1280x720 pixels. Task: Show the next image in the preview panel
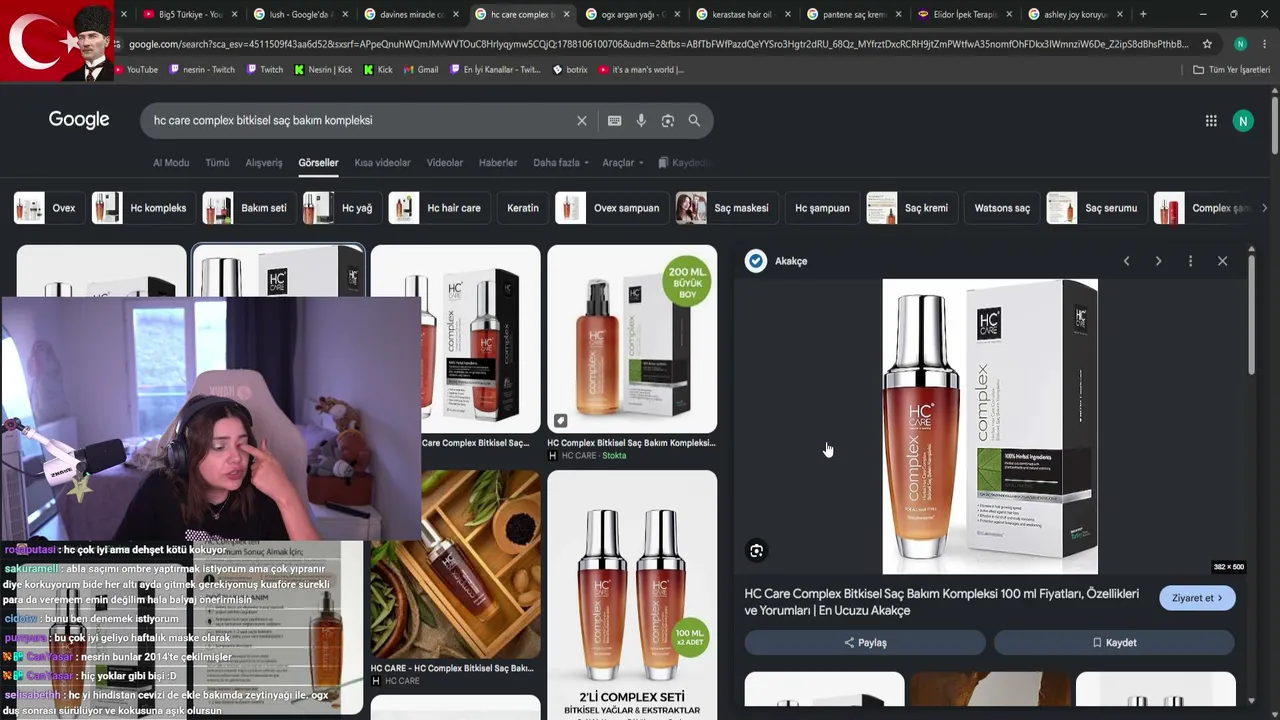pyautogui.click(x=1158, y=261)
